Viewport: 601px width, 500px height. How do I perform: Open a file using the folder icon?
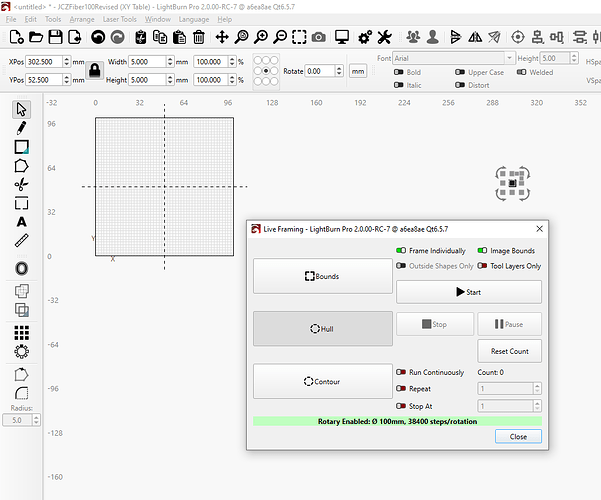point(36,37)
